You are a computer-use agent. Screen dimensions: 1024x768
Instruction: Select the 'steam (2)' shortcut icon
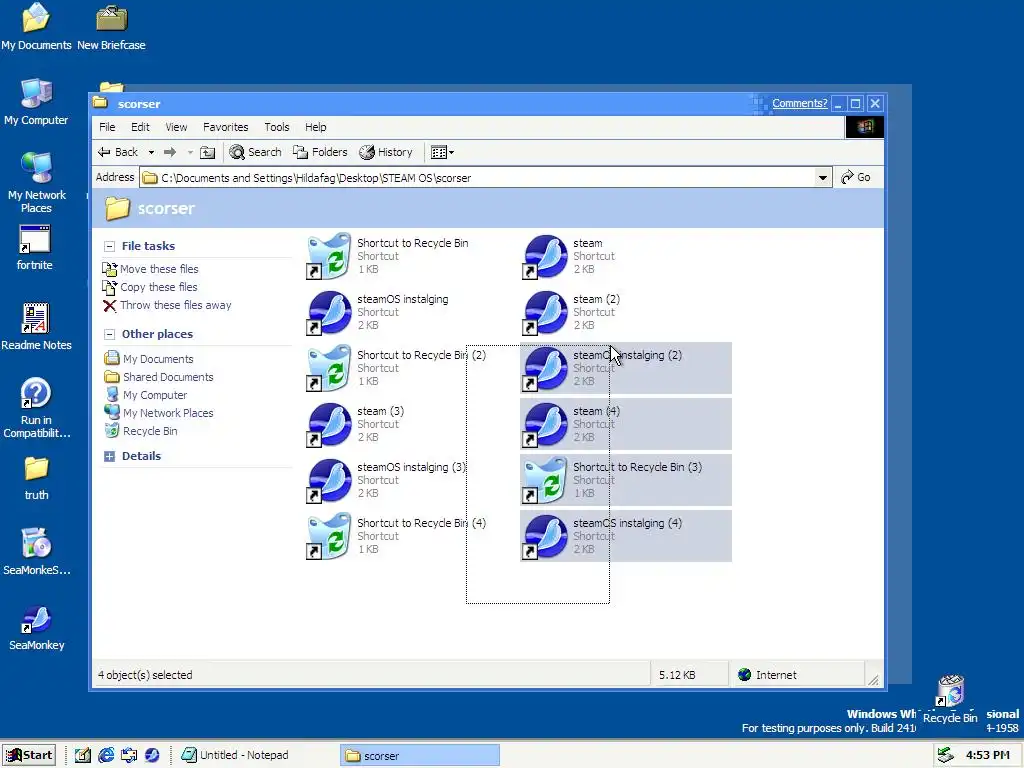[x=545, y=312]
